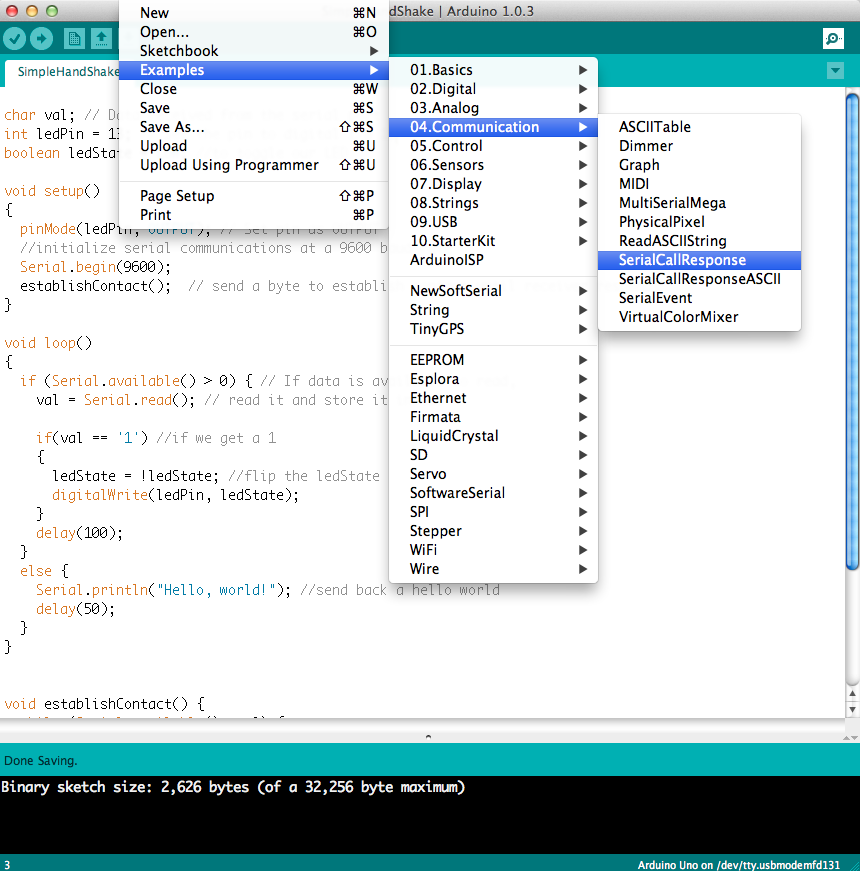Open Page Setup from the menu
The height and width of the screenshot is (871, 860).
click(x=254, y=196)
